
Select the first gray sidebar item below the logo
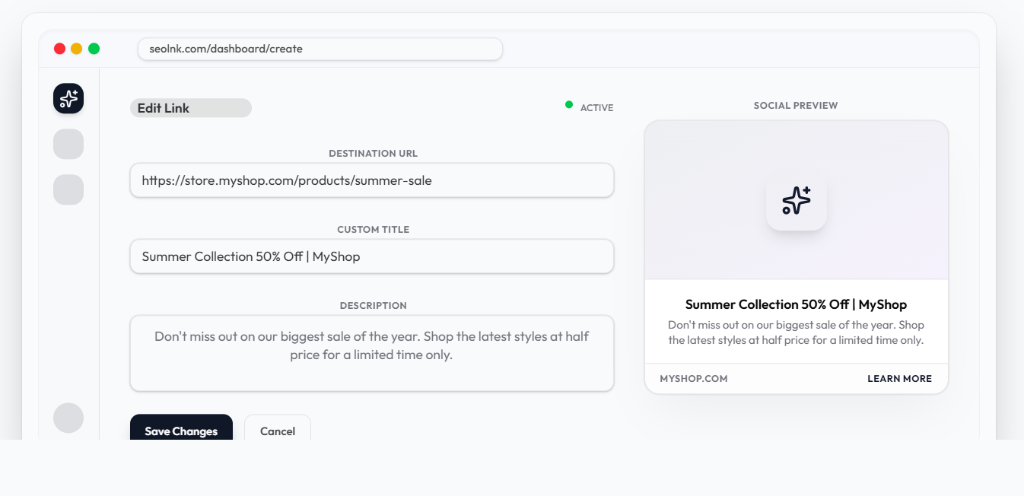(x=68, y=144)
